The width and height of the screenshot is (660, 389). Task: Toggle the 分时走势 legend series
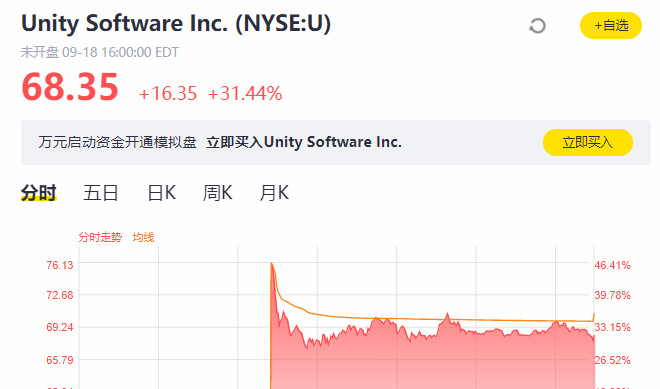coord(100,237)
